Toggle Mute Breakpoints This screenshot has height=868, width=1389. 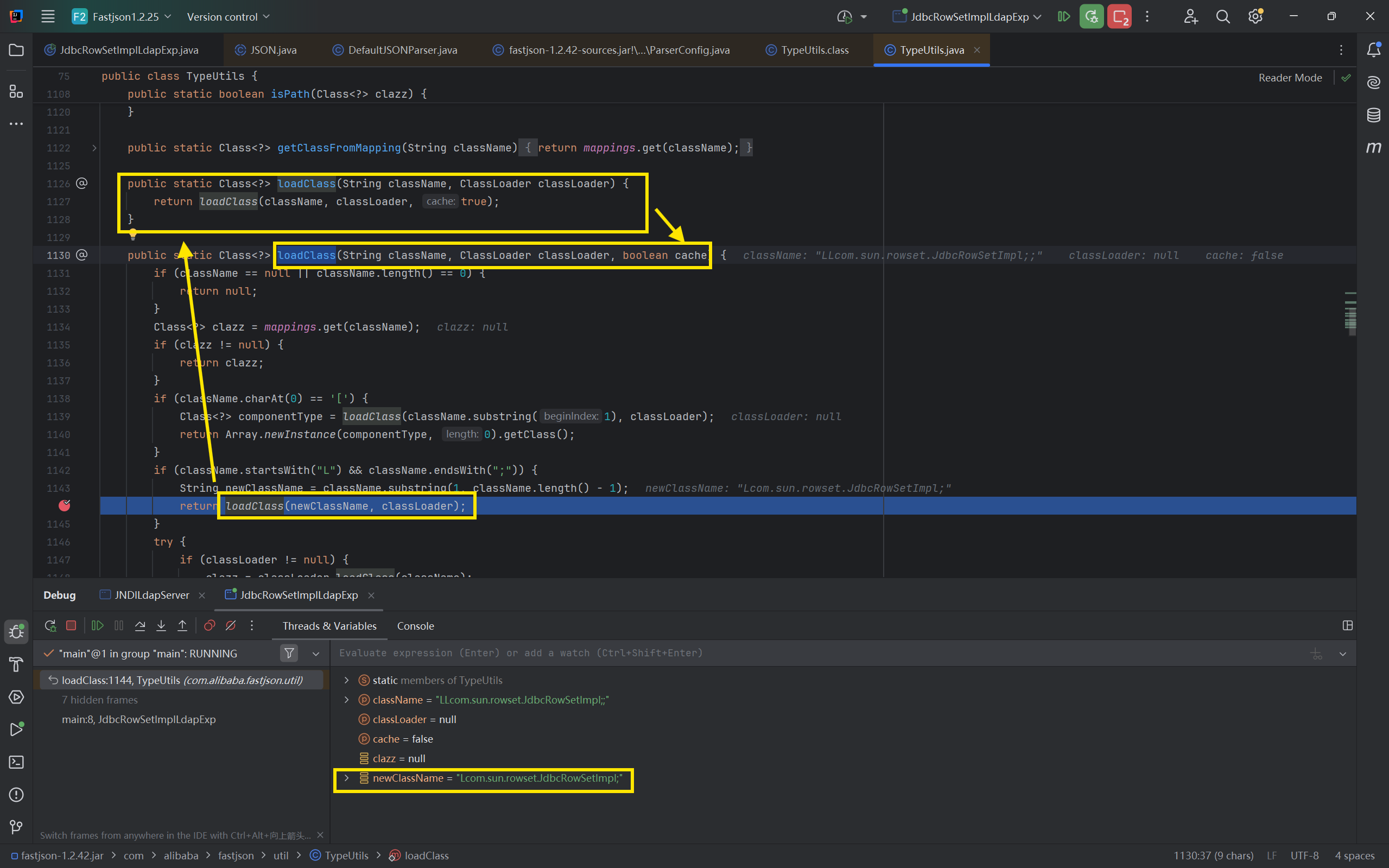(231, 626)
